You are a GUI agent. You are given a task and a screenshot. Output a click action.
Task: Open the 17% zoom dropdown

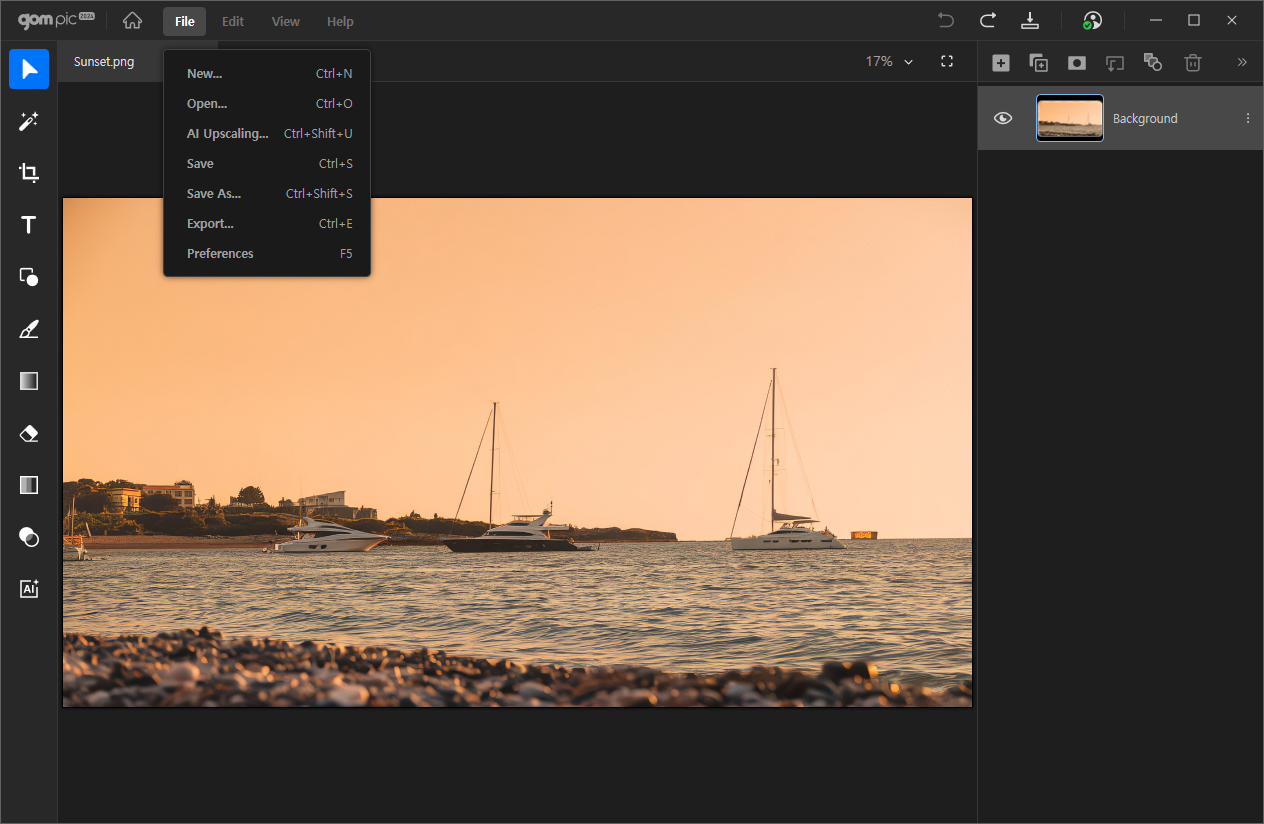tap(889, 62)
